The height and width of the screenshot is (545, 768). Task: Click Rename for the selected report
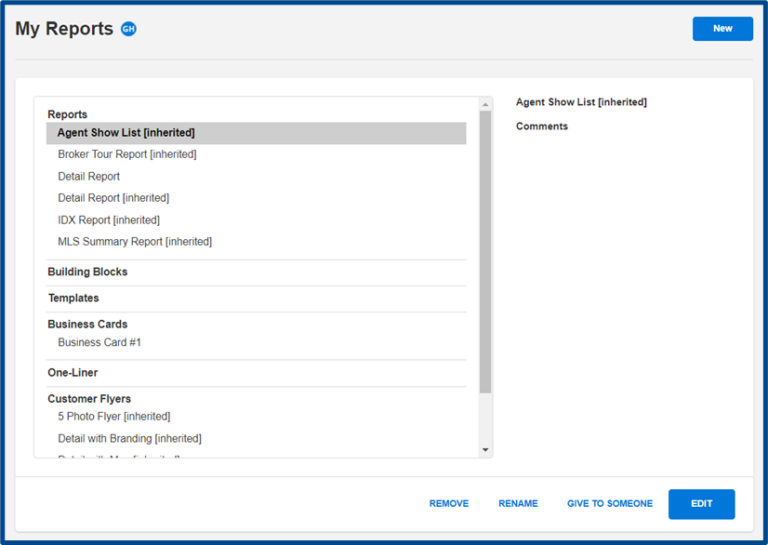tap(518, 504)
